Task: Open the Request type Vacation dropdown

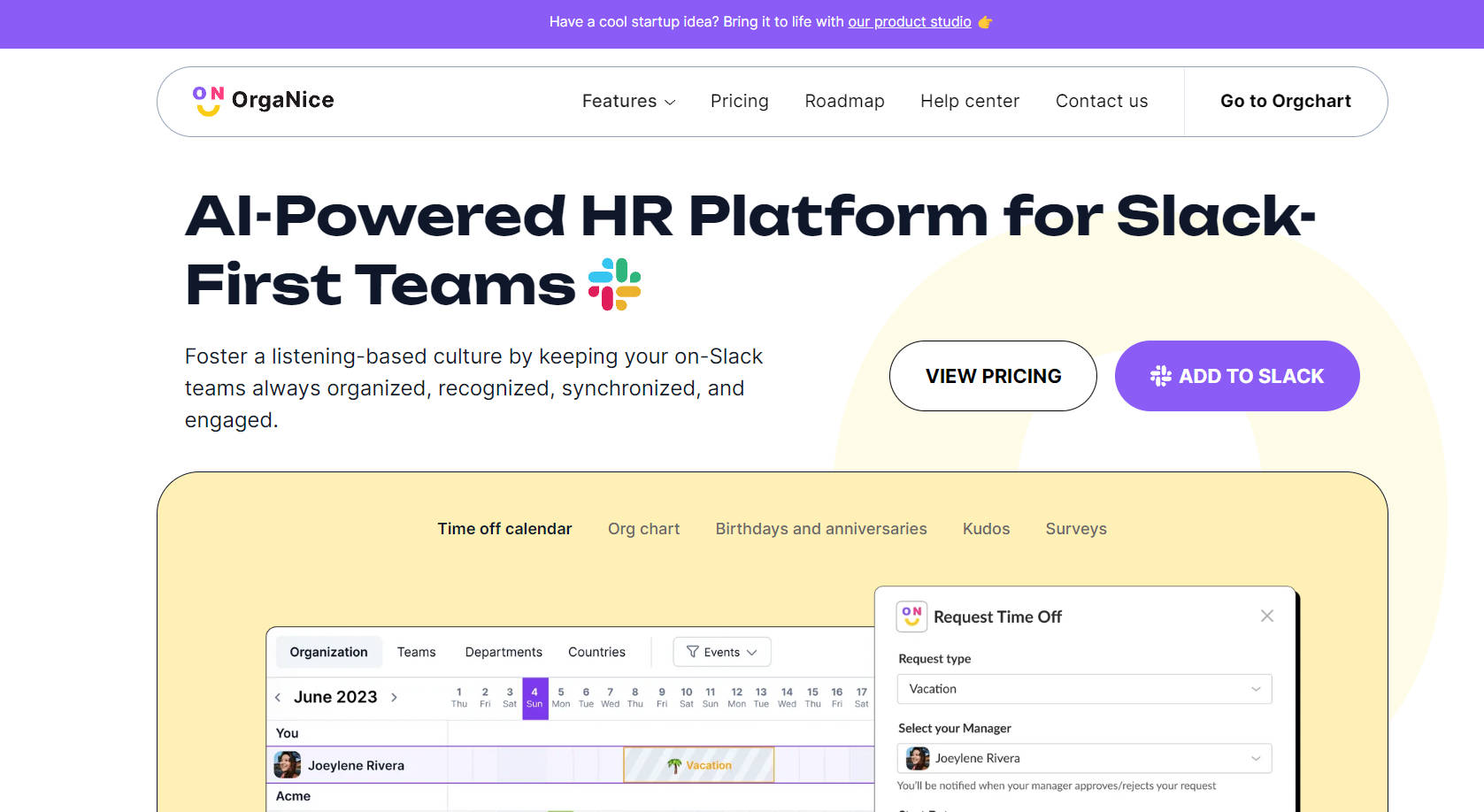Action: (1084, 689)
